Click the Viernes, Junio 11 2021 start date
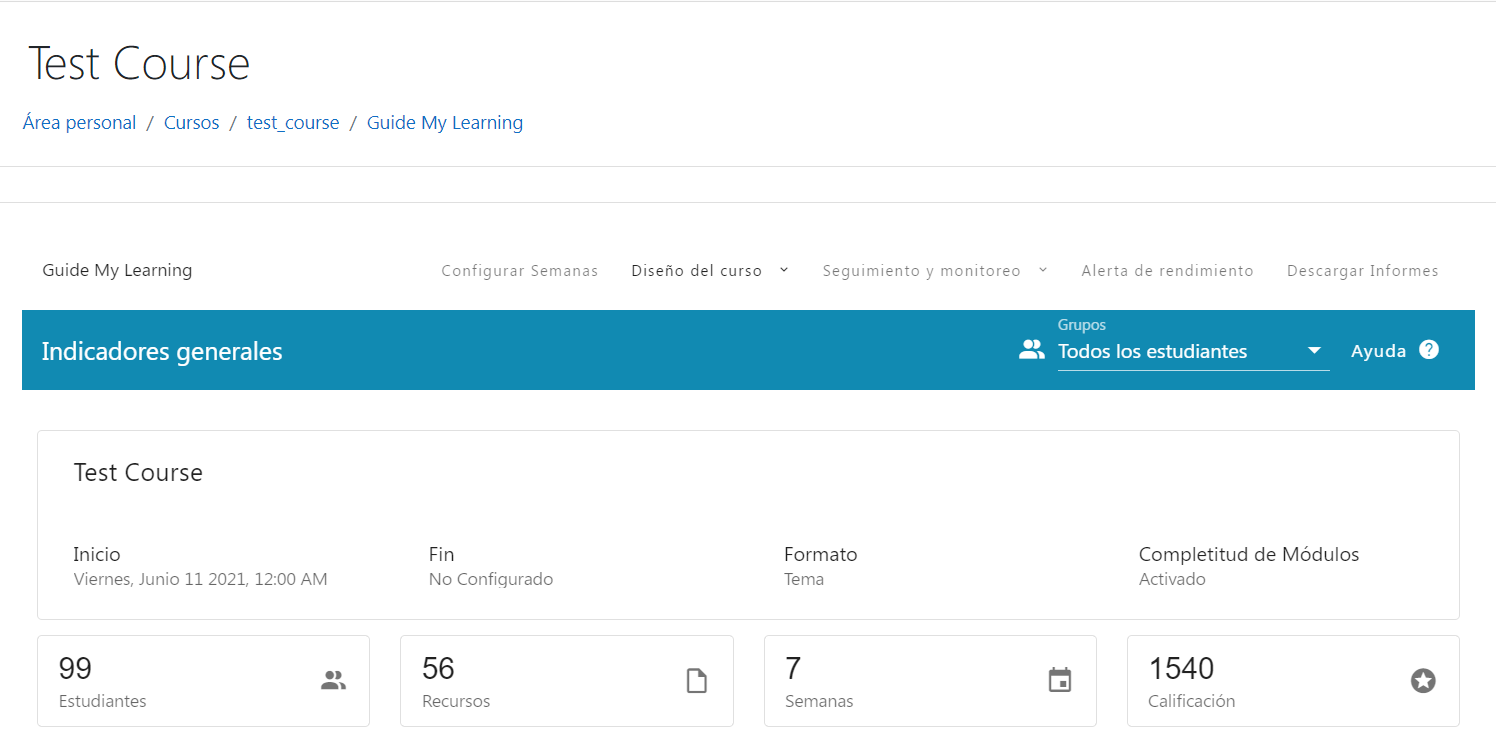 pyautogui.click(x=200, y=579)
